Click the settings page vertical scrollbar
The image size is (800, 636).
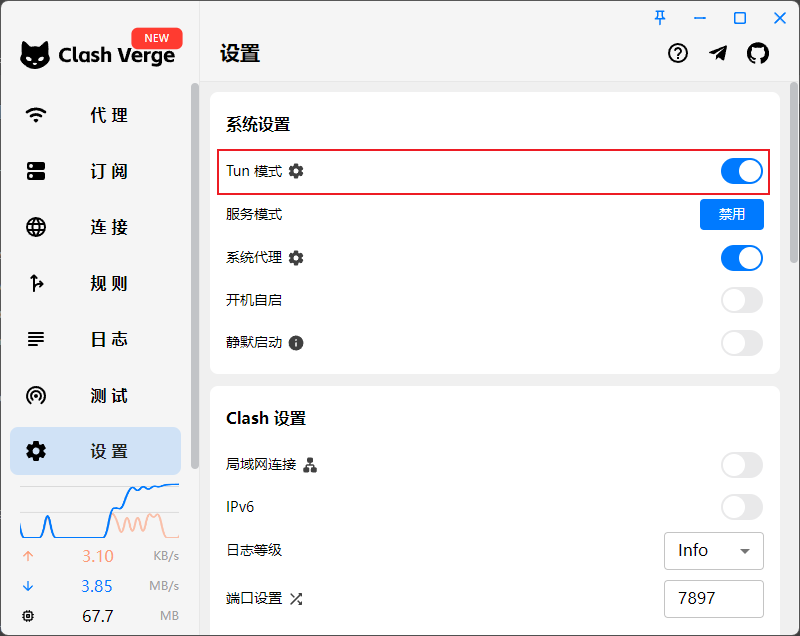click(x=793, y=172)
